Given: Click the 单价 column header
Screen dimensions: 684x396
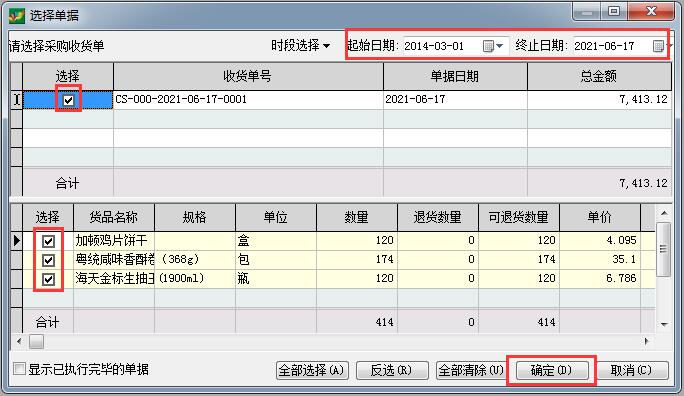Looking at the screenshot, I should tap(600, 217).
